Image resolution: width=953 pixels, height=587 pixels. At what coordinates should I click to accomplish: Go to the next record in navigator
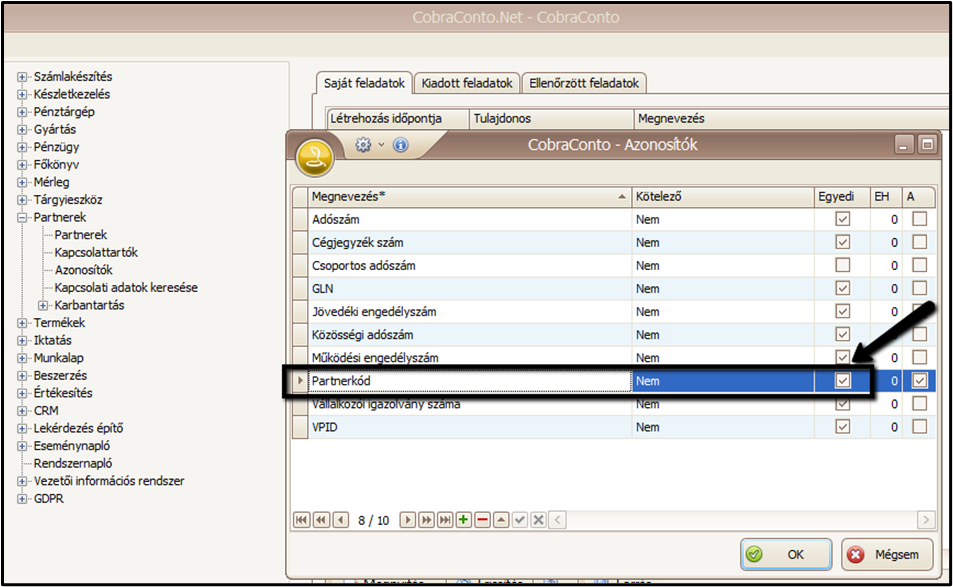click(x=408, y=520)
